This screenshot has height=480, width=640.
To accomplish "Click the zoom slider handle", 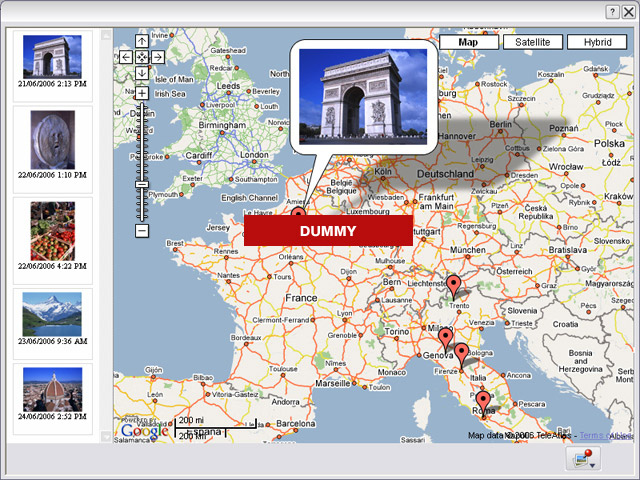I will [x=142, y=184].
